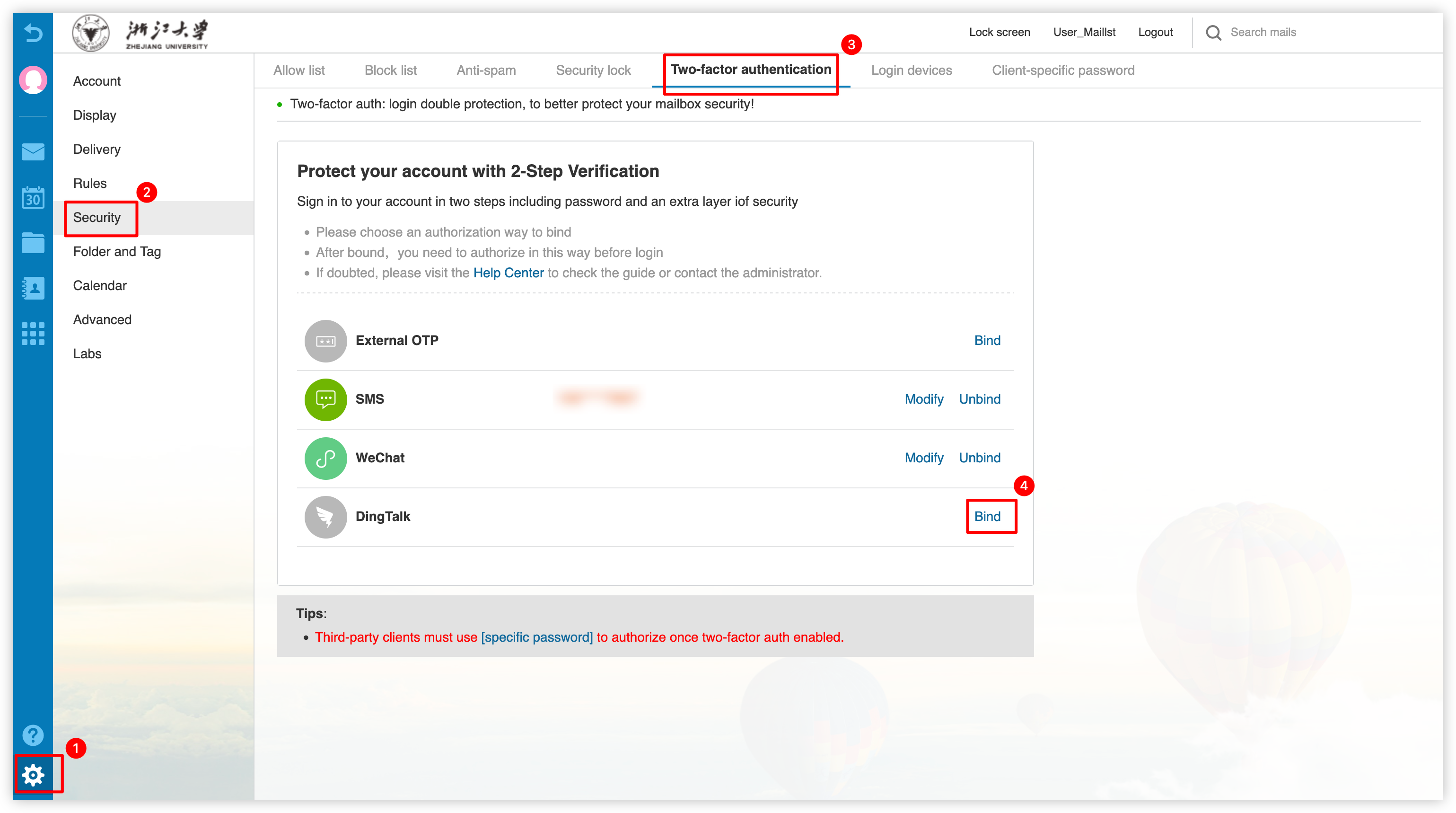Switch to the Login devices tab

tap(911, 70)
